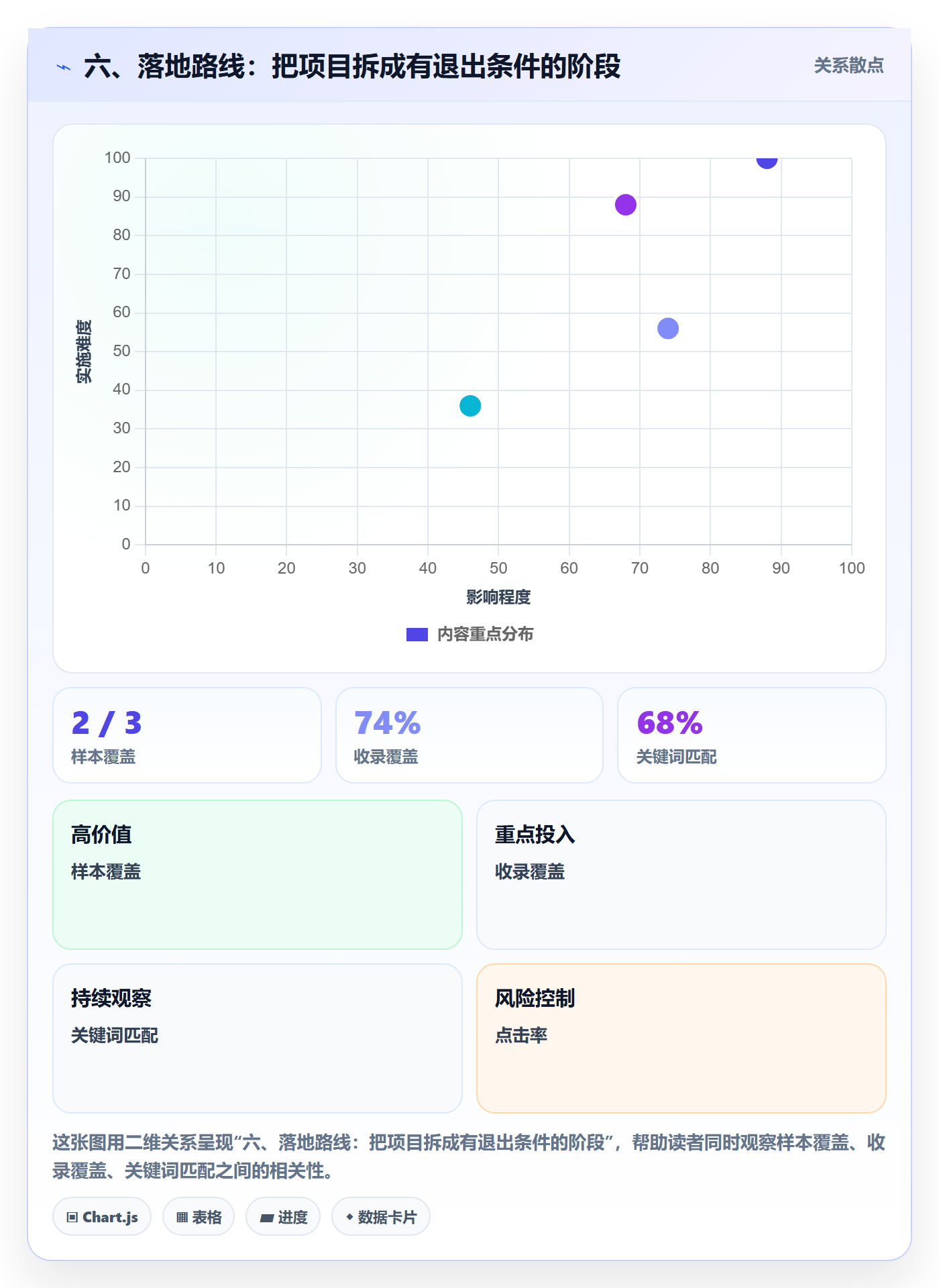Viewport: 939px width, 1288px height.
Task: Click the purple scatter data point
Action: coord(626,205)
